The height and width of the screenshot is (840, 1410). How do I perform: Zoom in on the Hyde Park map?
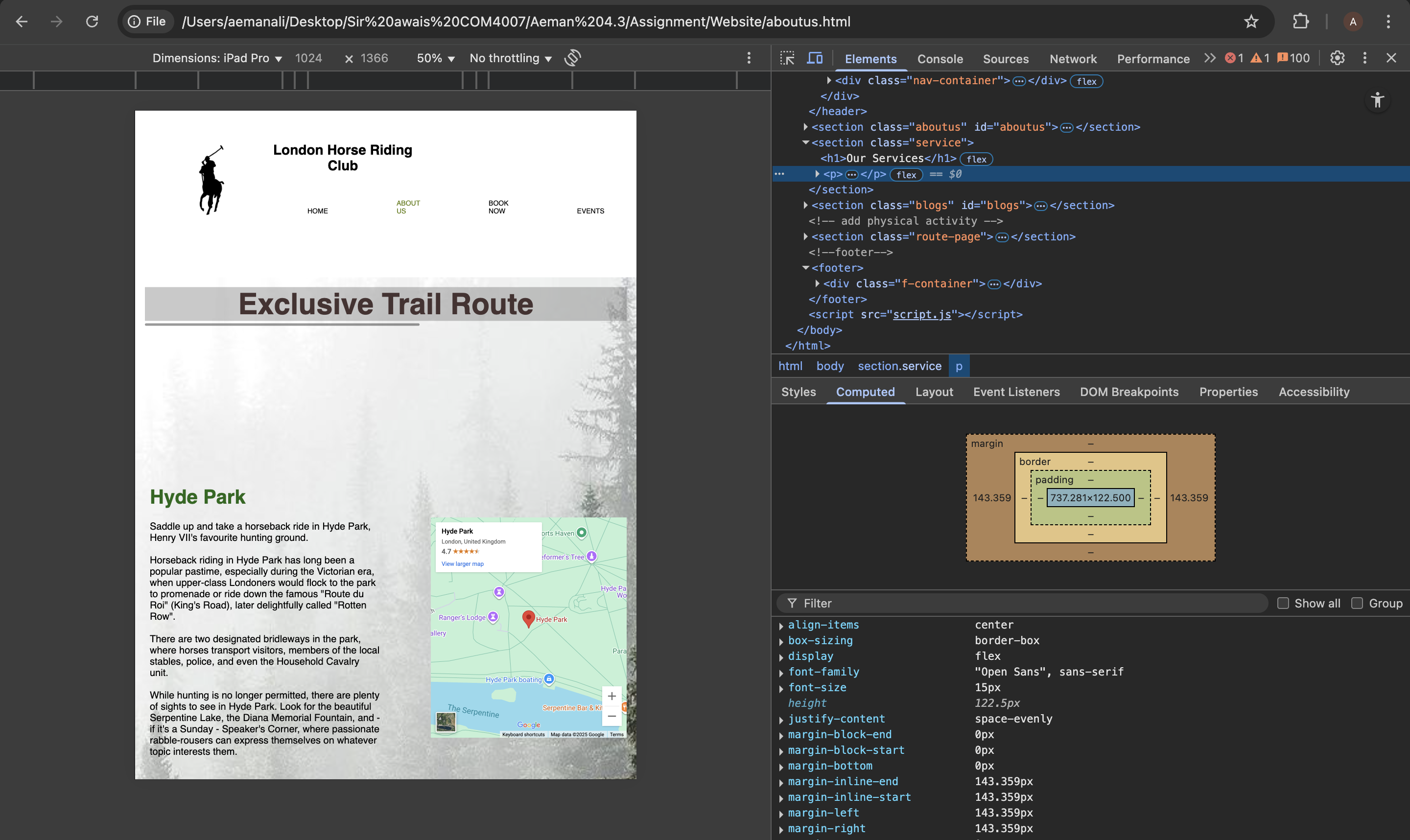pyautogui.click(x=612, y=696)
